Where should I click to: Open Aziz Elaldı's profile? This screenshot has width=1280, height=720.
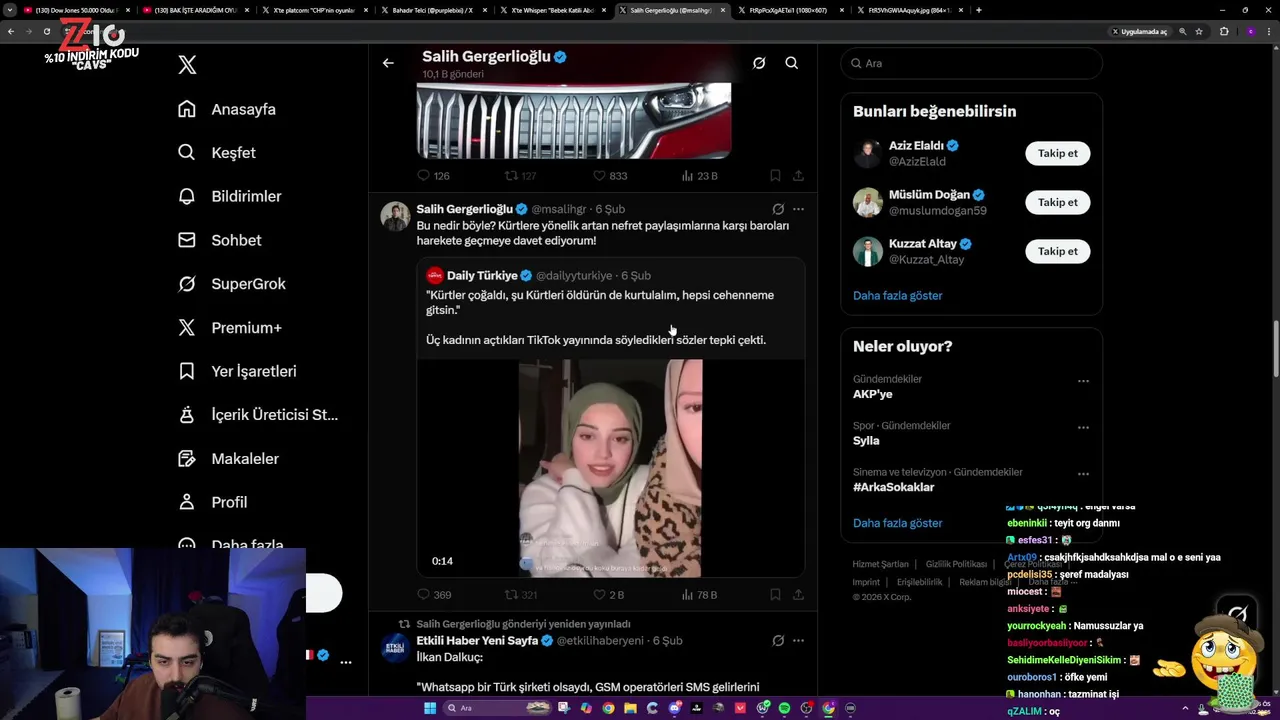[x=915, y=146]
